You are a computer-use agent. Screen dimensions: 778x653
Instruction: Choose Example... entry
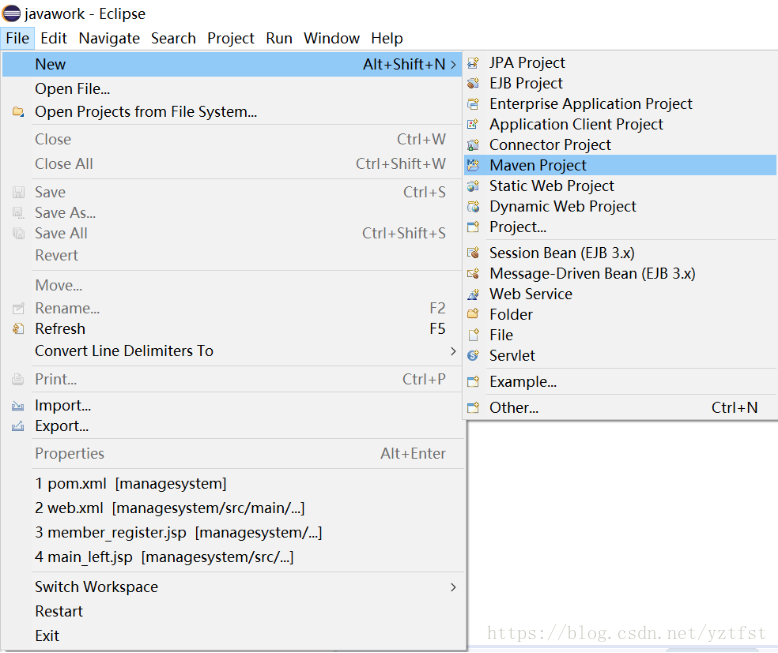click(x=620, y=382)
